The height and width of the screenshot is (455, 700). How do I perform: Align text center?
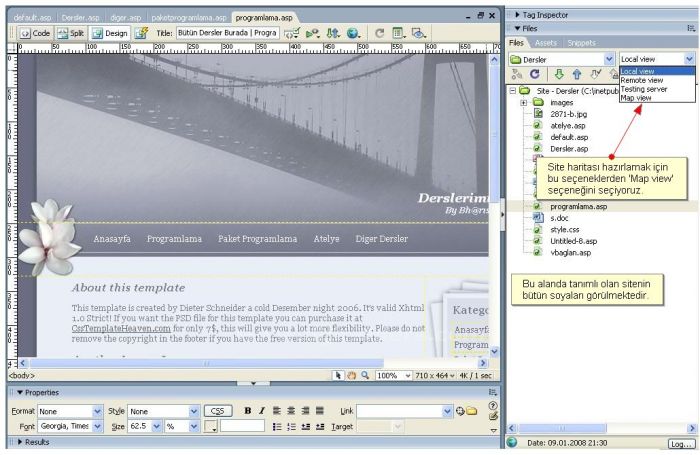click(x=291, y=411)
